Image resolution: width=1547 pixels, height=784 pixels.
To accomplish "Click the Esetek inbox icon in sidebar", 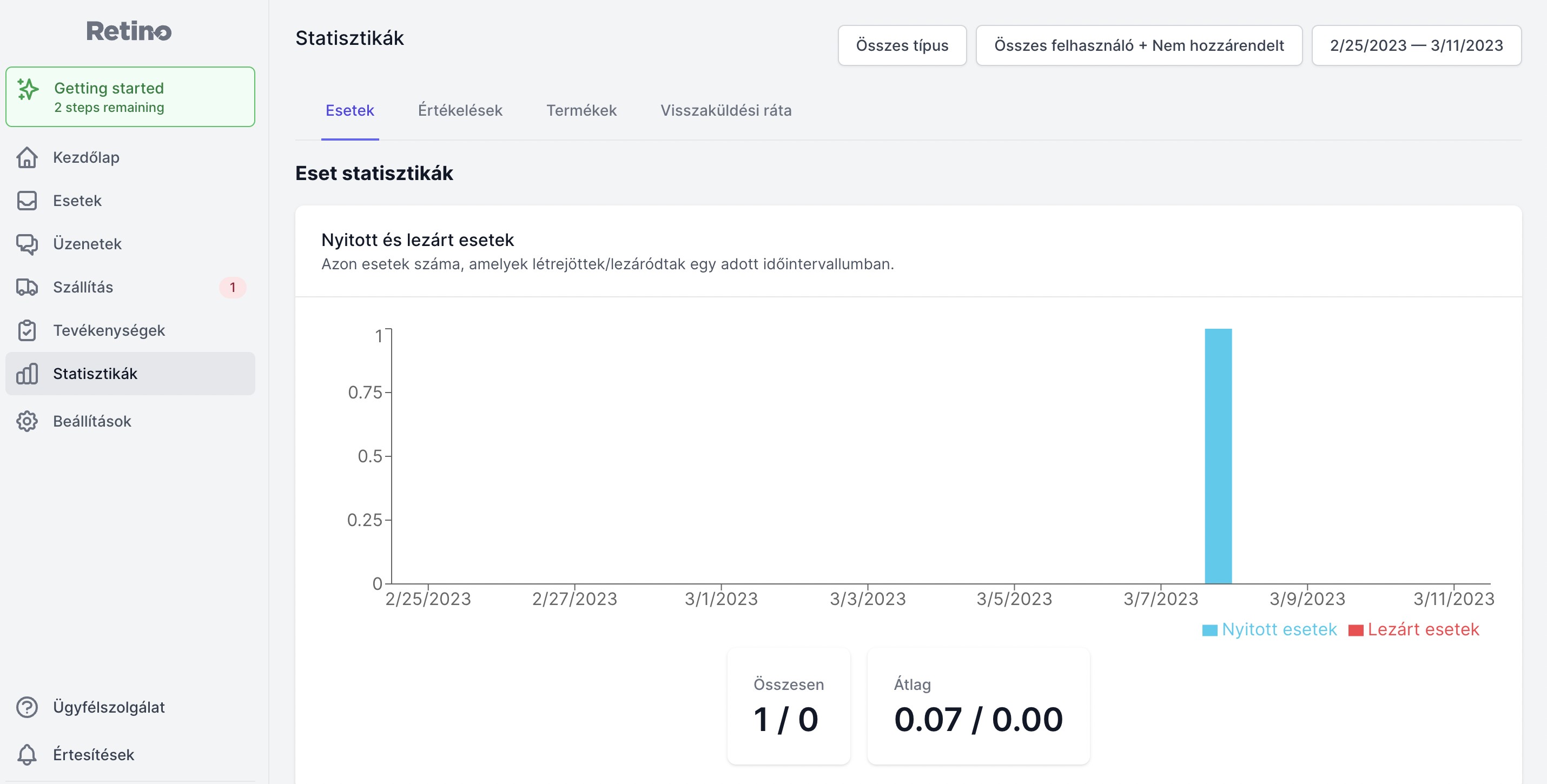I will pyautogui.click(x=27, y=201).
